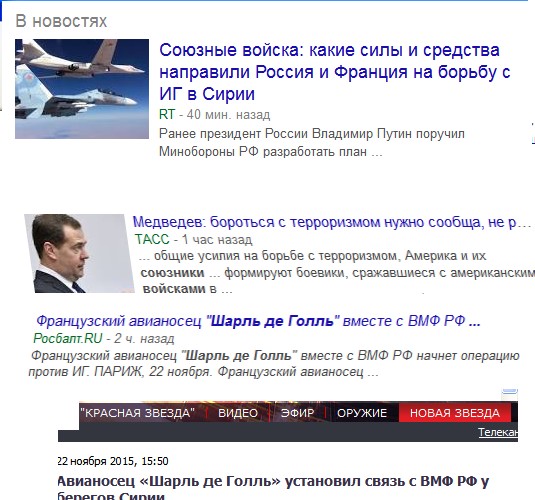Open the Росбалт.RU source link
The height and width of the screenshot is (500, 535).
68,338
